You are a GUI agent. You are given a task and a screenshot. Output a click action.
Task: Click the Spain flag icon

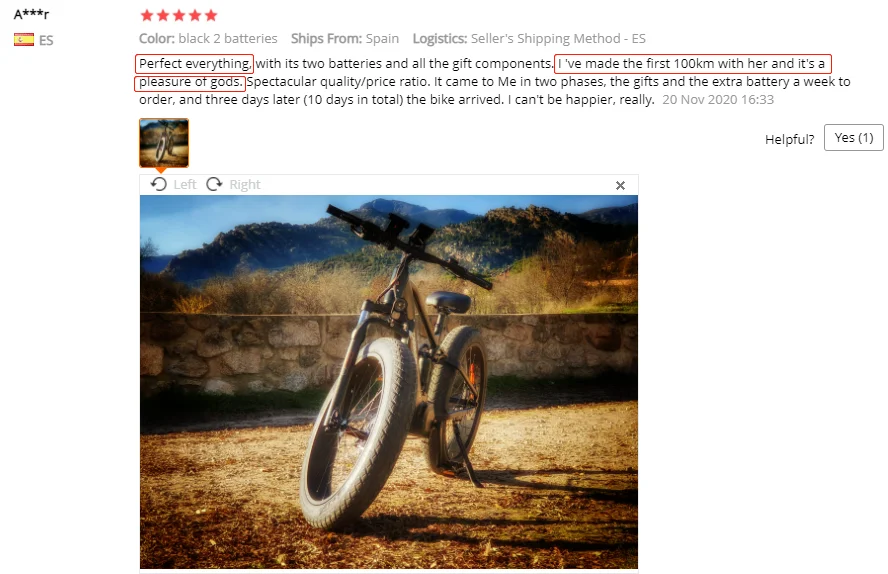(x=24, y=40)
